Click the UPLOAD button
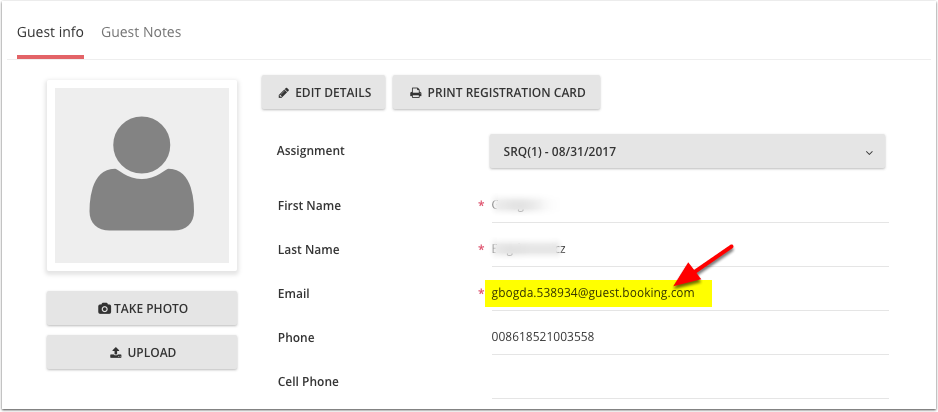 141,352
